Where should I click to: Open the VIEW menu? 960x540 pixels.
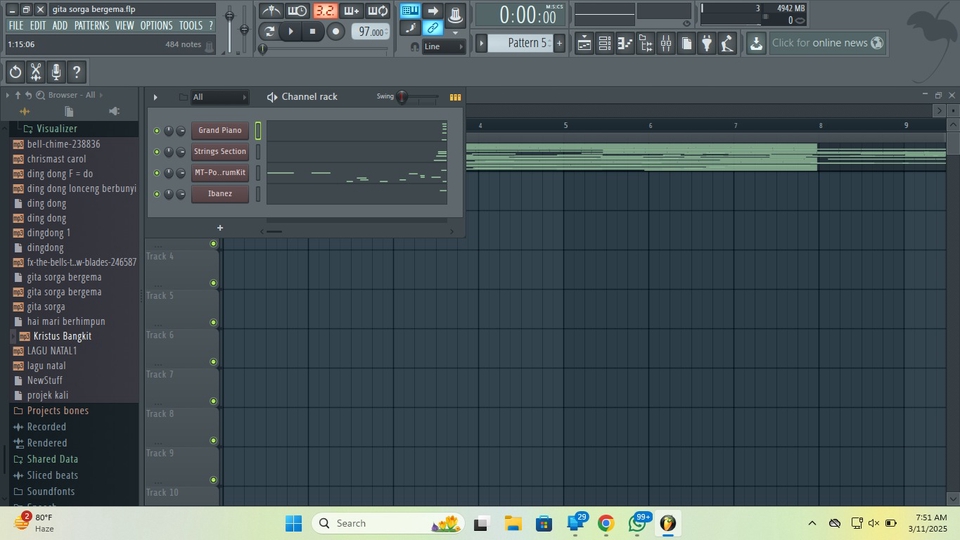click(124, 25)
